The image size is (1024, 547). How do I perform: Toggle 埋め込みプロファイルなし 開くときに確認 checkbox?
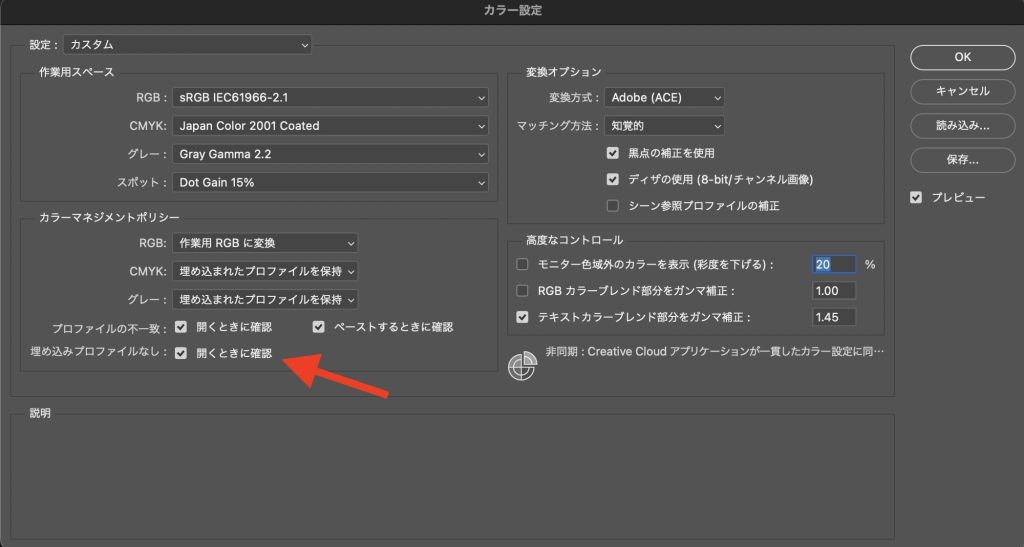tap(181, 353)
